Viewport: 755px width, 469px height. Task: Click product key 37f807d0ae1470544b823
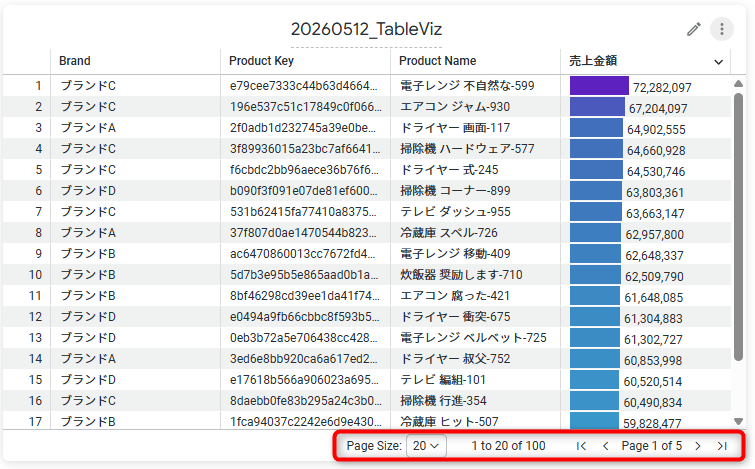click(x=303, y=233)
